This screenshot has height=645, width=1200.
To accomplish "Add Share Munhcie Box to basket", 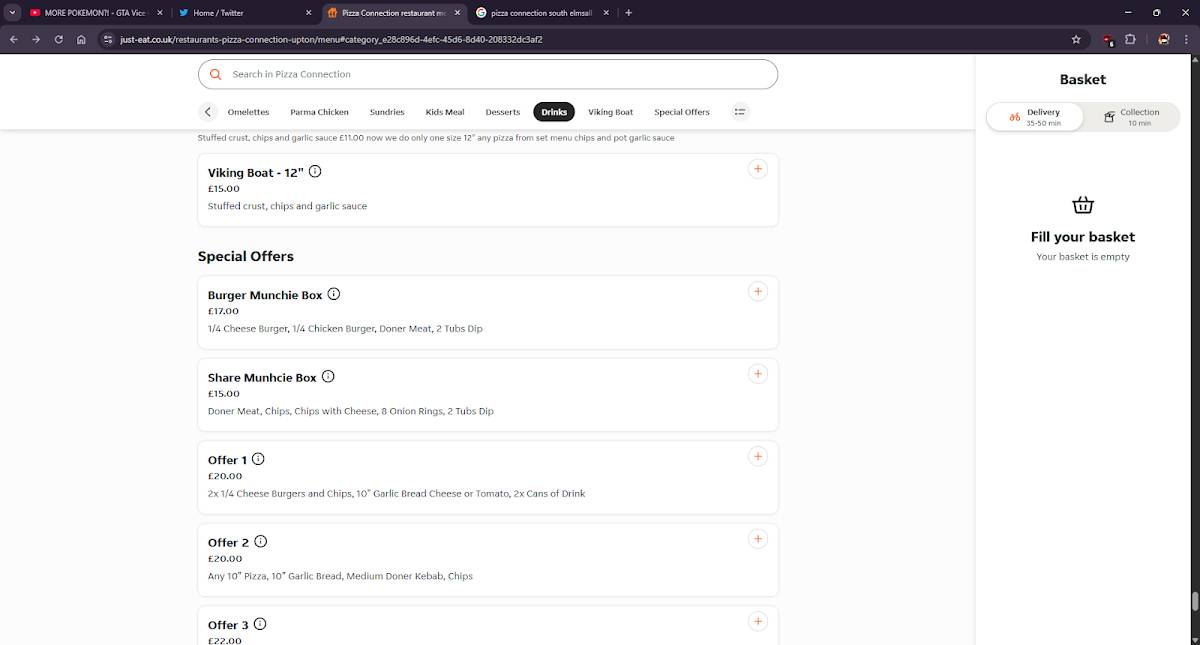I will pos(758,374).
